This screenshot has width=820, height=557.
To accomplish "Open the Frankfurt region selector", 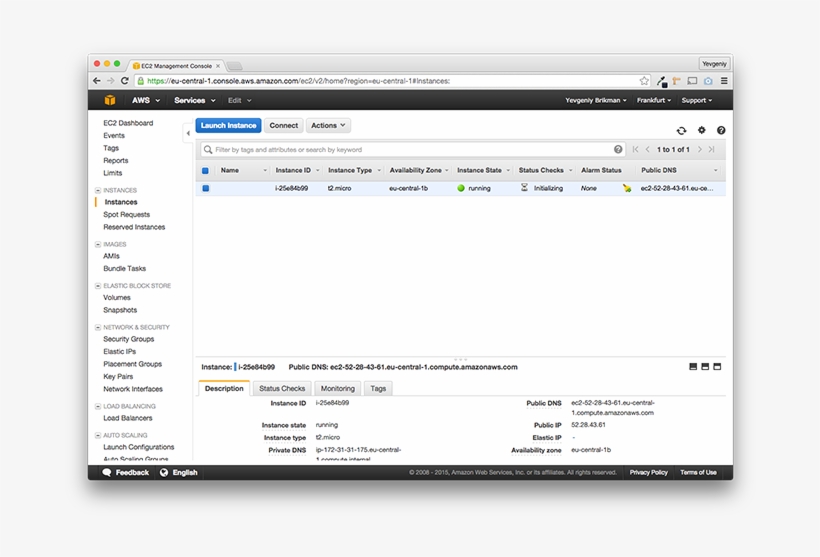I will [x=653, y=100].
